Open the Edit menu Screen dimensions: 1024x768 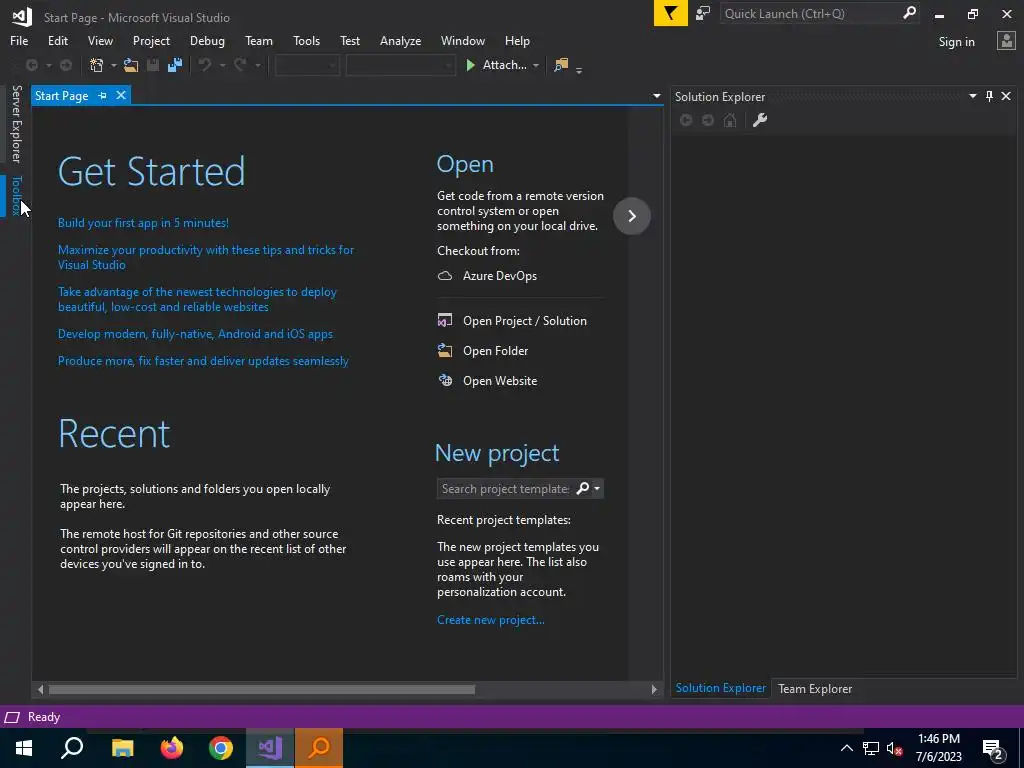pyautogui.click(x=57, y=40)
